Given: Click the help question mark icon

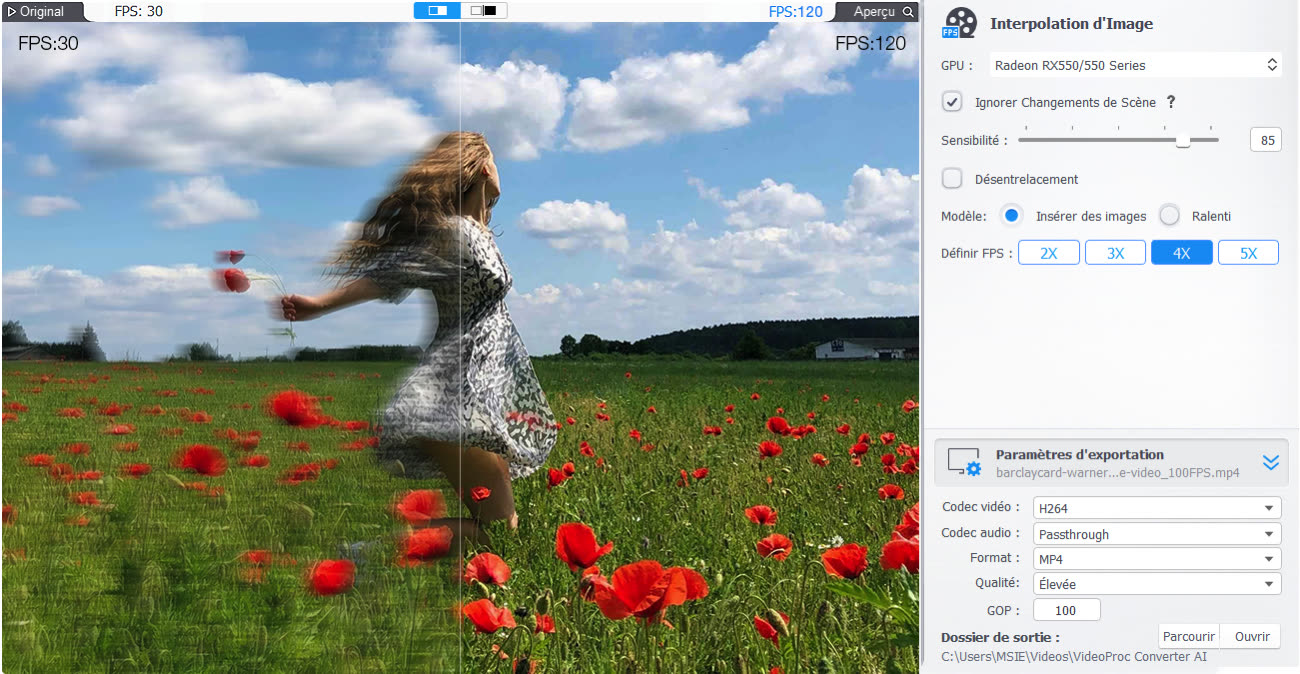Looking at the screenshot, I should 1171,102.
